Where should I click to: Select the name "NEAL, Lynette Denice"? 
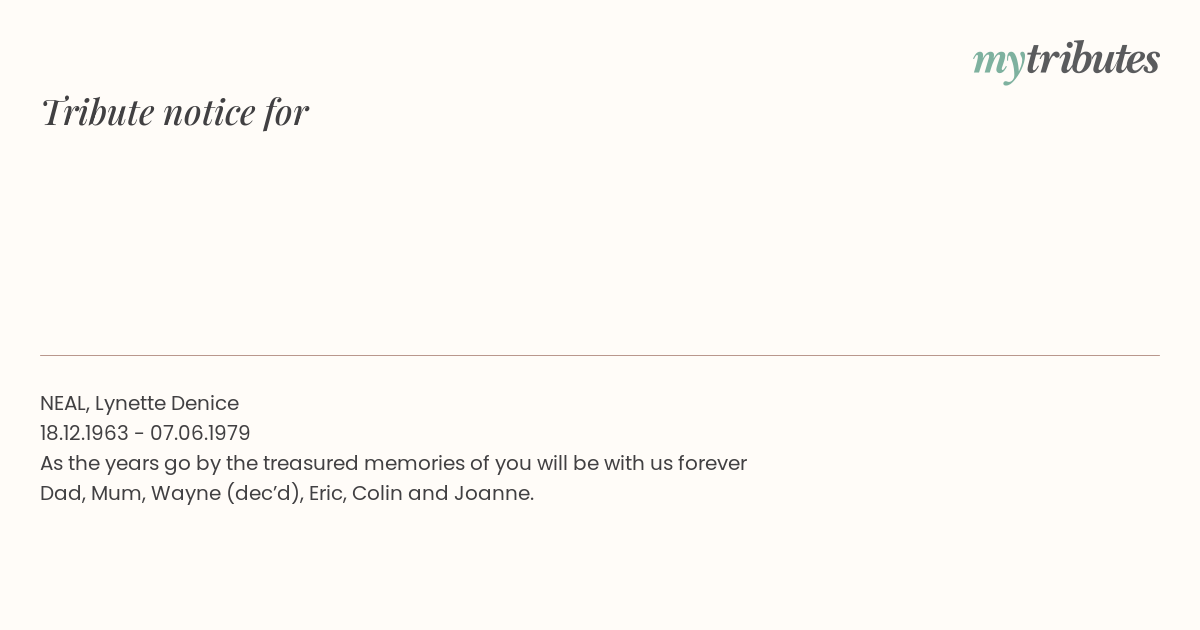[139, 404]
